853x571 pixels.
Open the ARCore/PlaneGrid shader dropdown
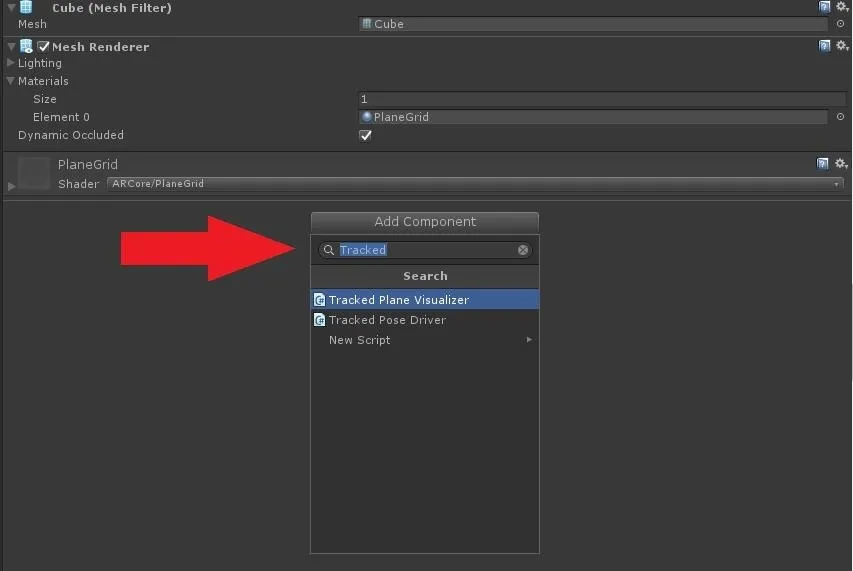point(475,184)
